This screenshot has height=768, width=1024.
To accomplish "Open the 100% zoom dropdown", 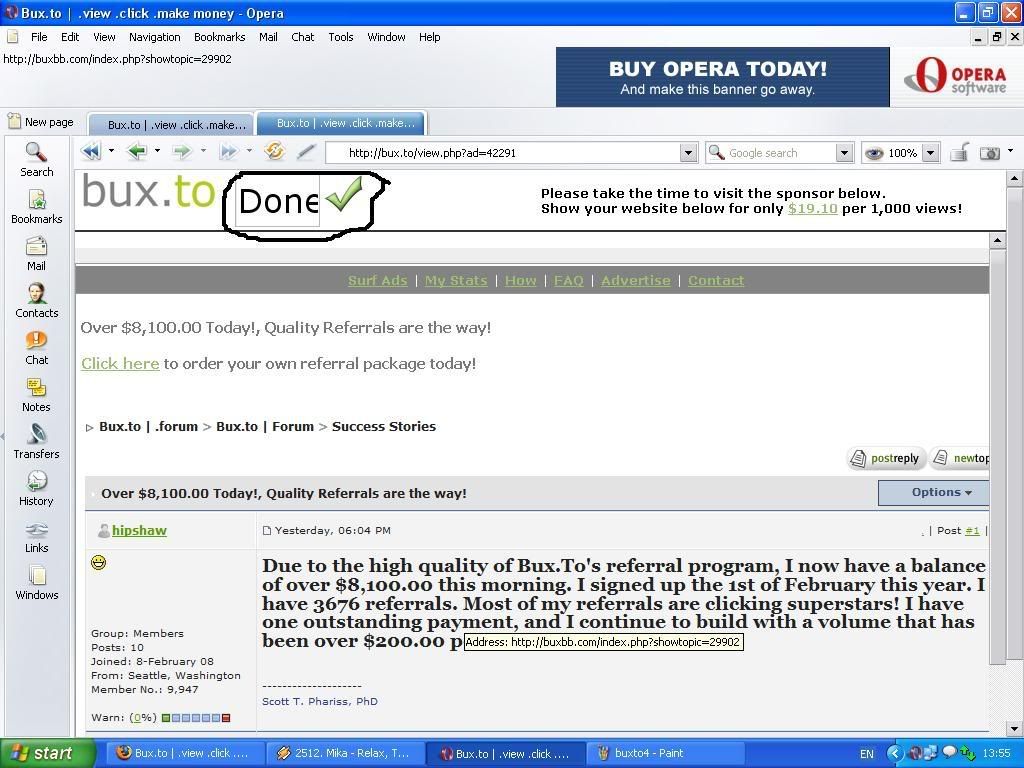I will tap(931, 153).
